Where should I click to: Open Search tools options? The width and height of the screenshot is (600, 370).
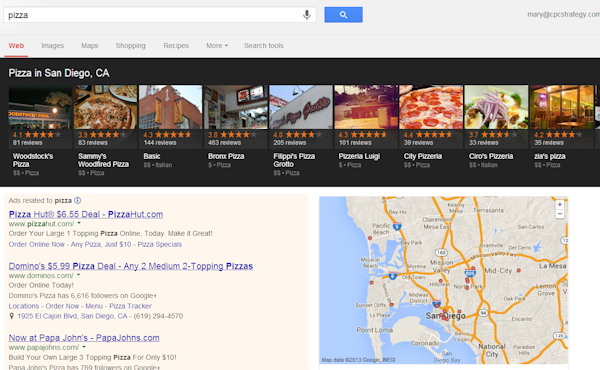point(264,46)
